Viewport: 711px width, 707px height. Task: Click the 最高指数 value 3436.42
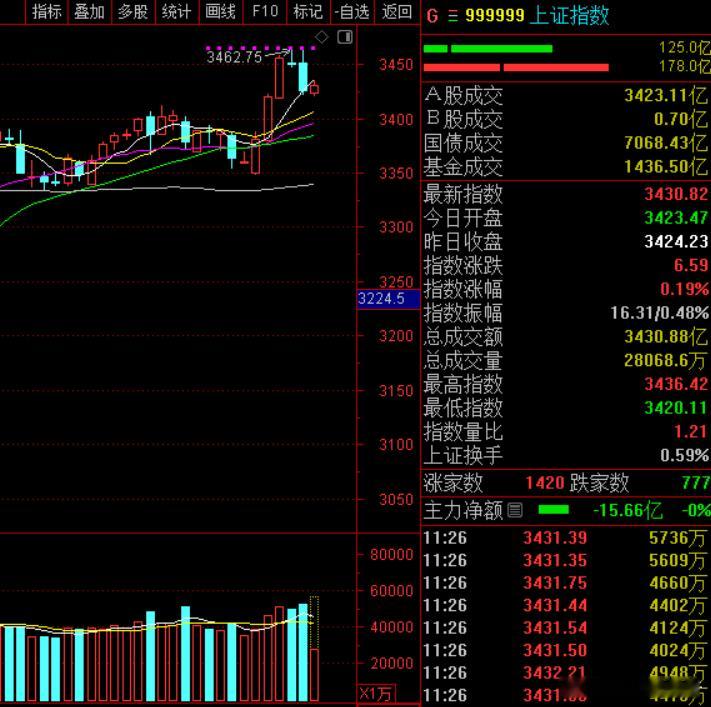(676, 384)
